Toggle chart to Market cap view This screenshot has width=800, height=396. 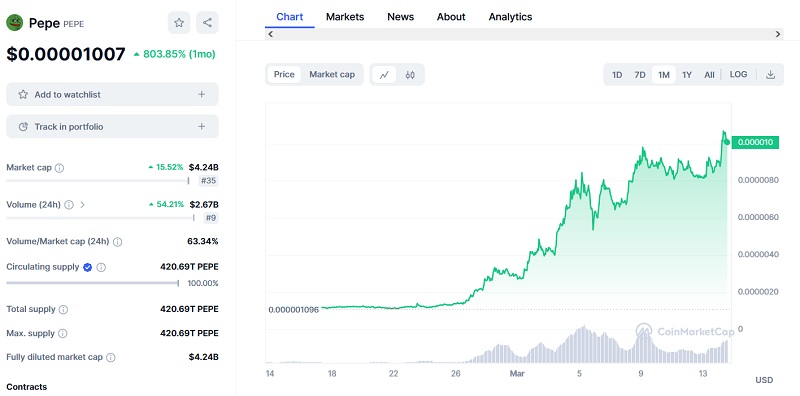coord(332,75)
